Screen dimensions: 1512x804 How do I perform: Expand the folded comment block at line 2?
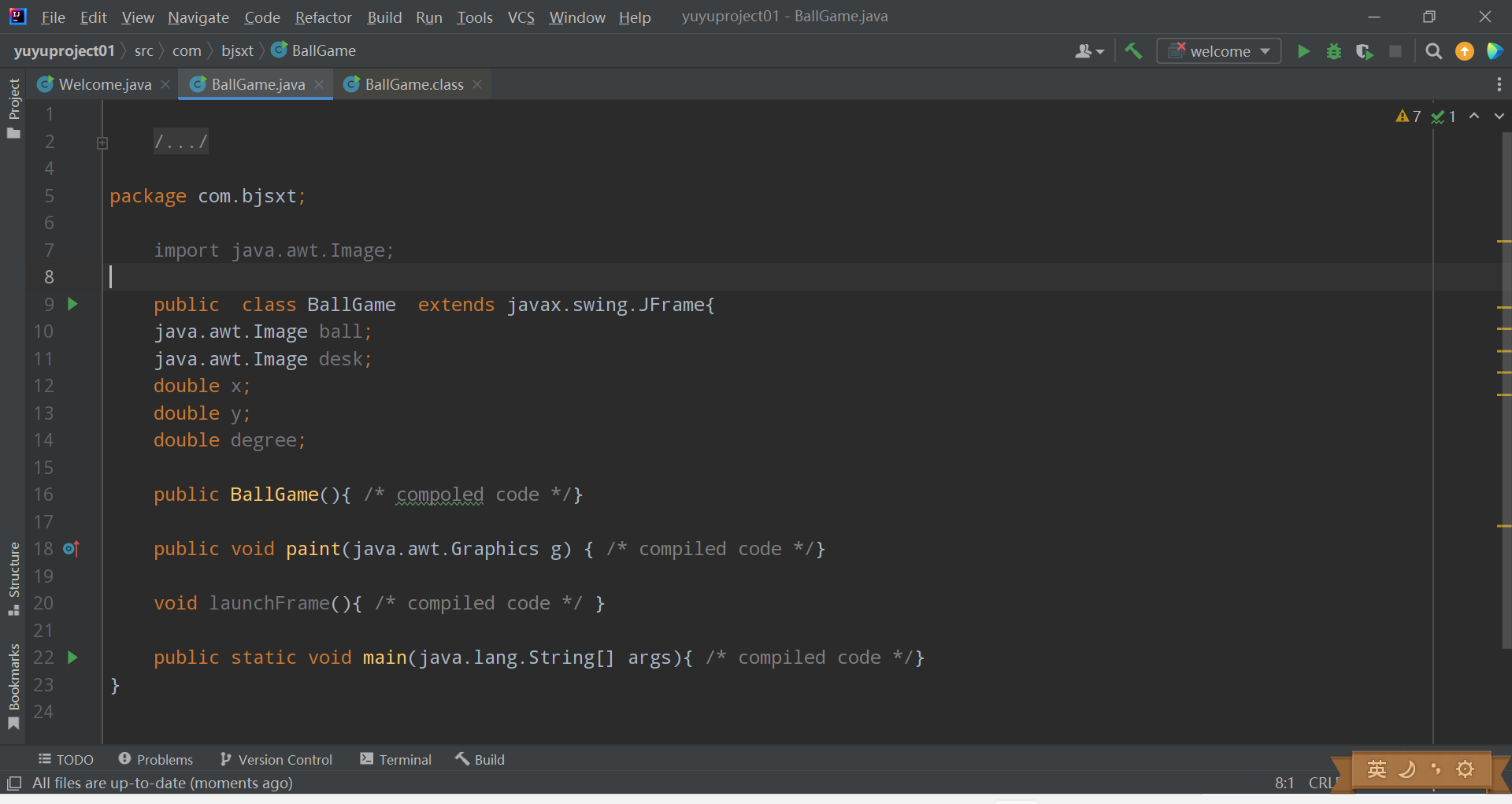click(102, 143)
